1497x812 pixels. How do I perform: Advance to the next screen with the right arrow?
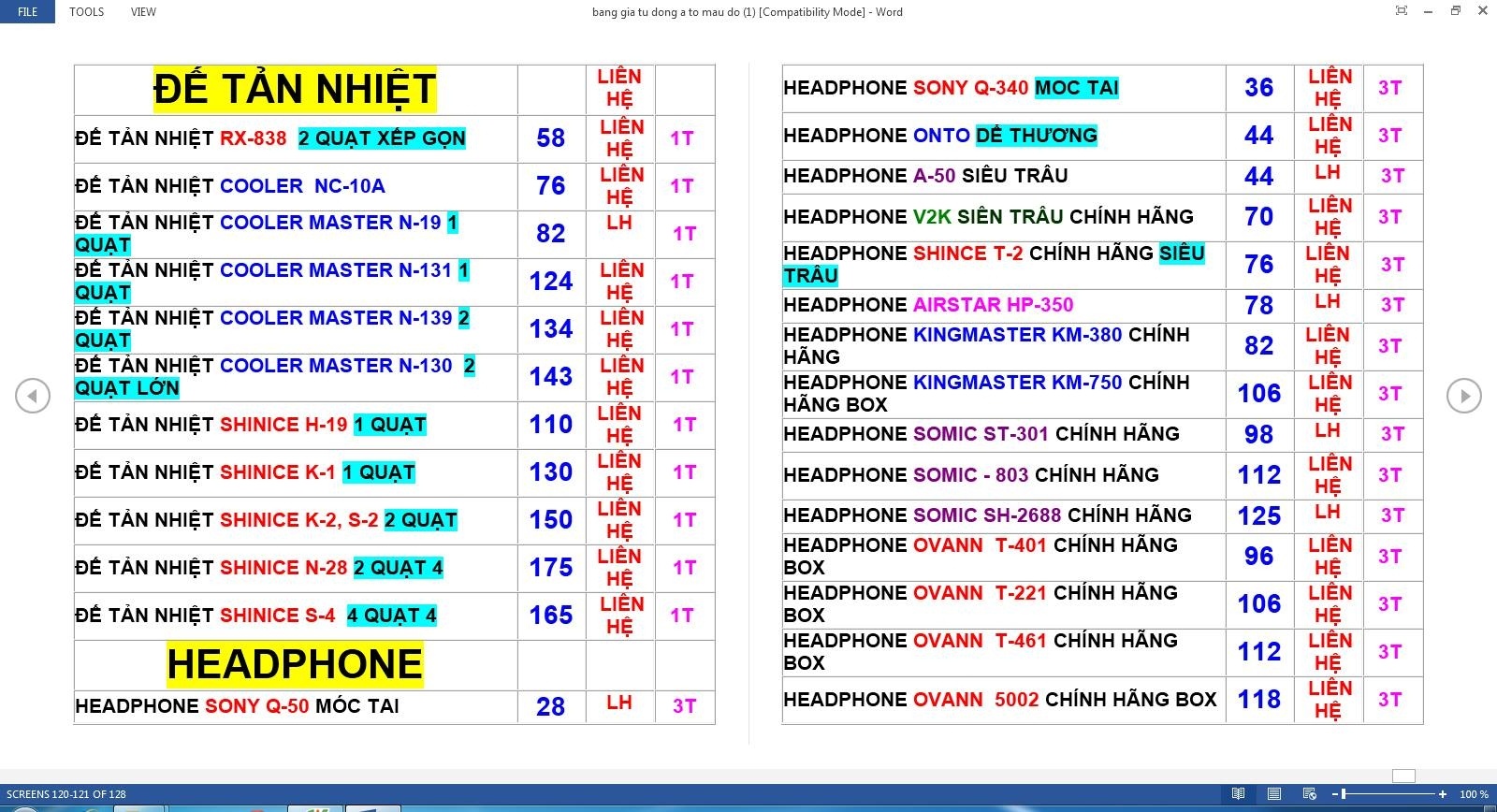(x=1464, y=396)
